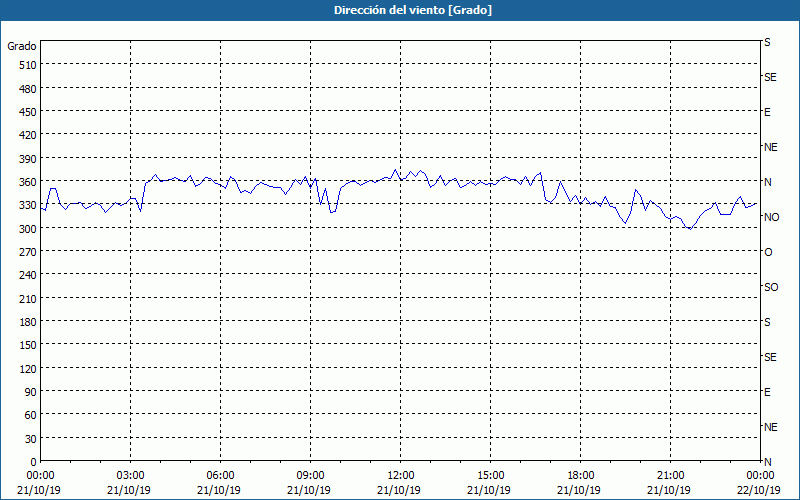The width and height of the screenshot is (800, 500).
Task: Select the 480 y-axis value
Action: click(28, 89)
